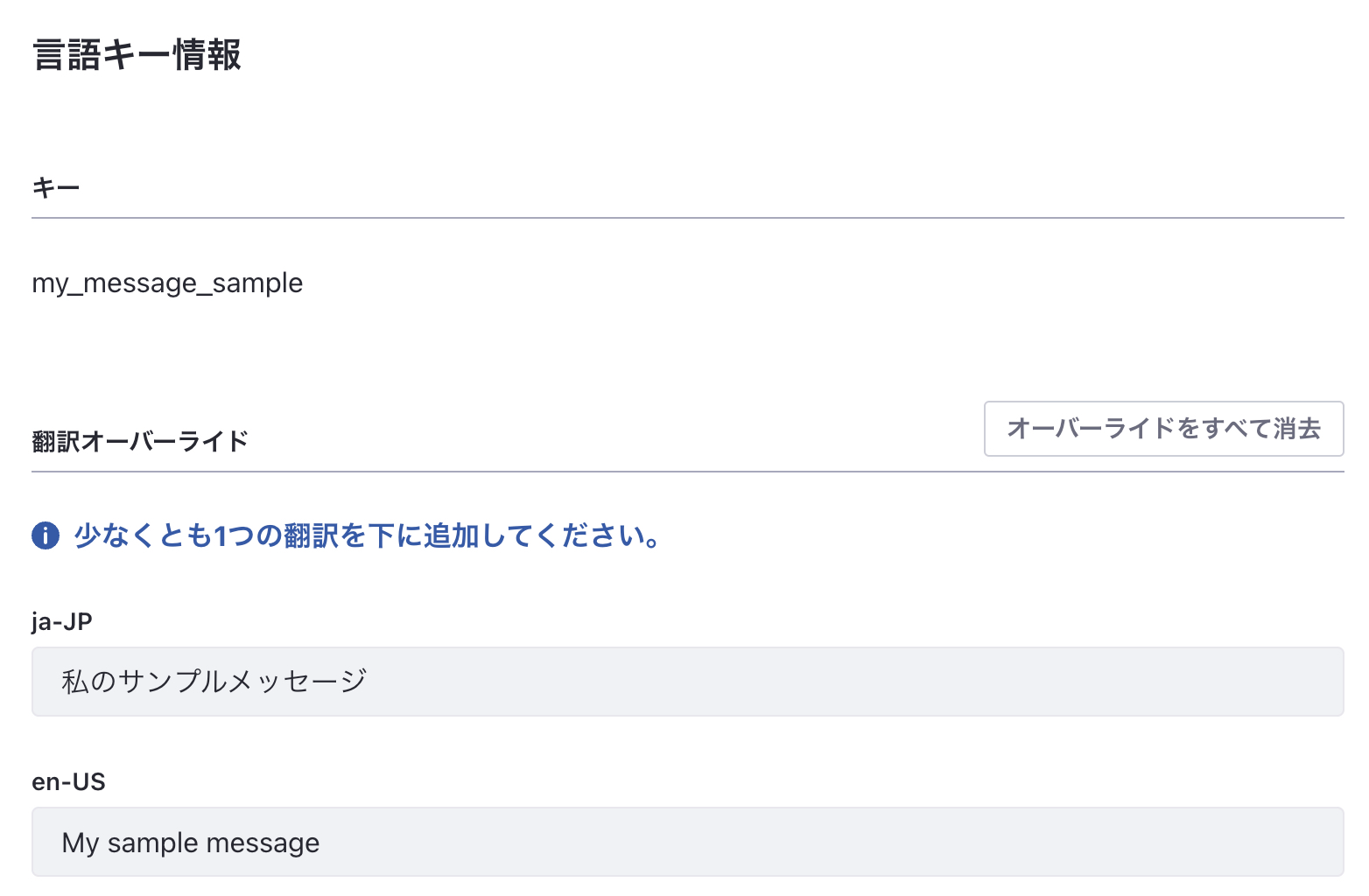Clear all overrides with the オーバーライドをすべて消去 button

point(1163,429)
